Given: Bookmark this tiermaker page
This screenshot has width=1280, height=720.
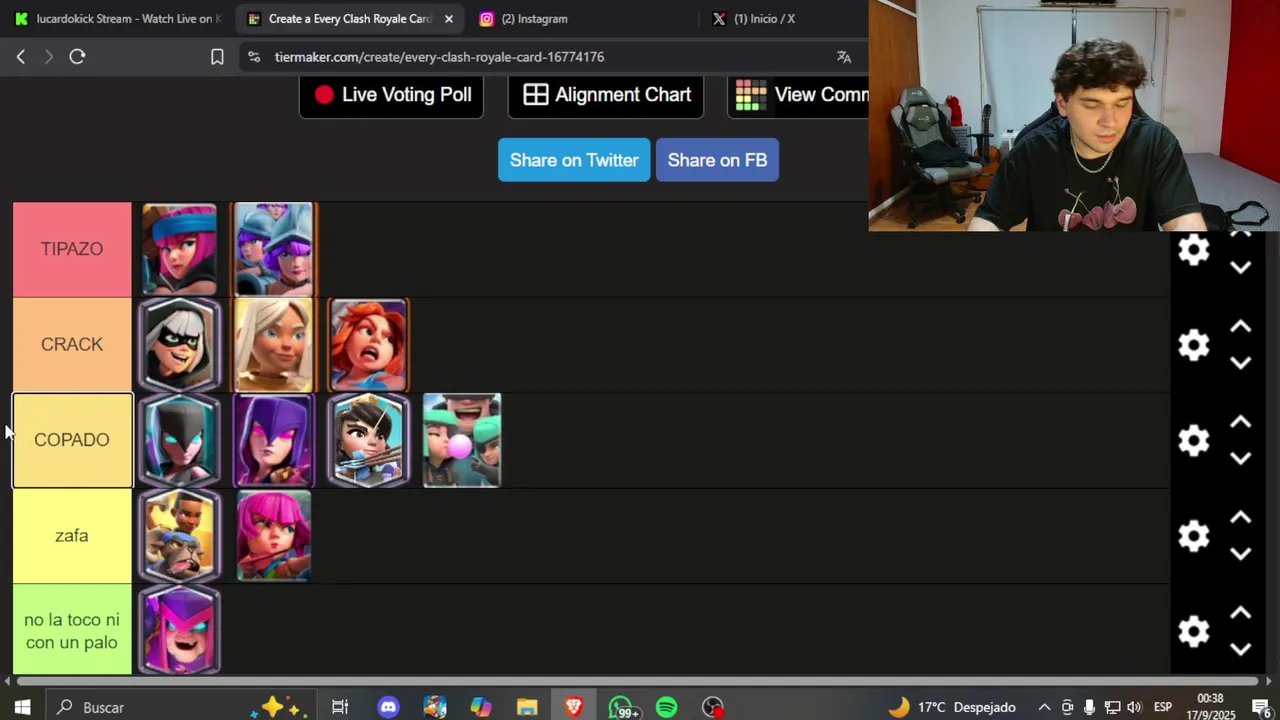Looking at the screenshot, I should pos(217,57).
